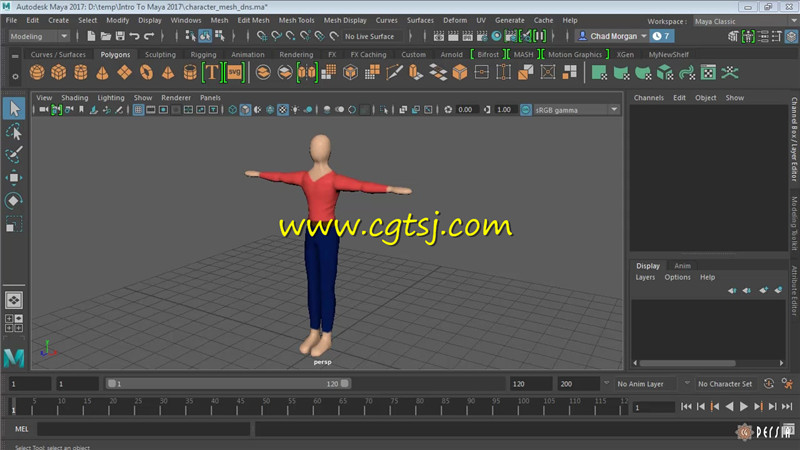Click the single perspective layout icon
This screenshot has height=450, width=800.
tap(14, 300)
